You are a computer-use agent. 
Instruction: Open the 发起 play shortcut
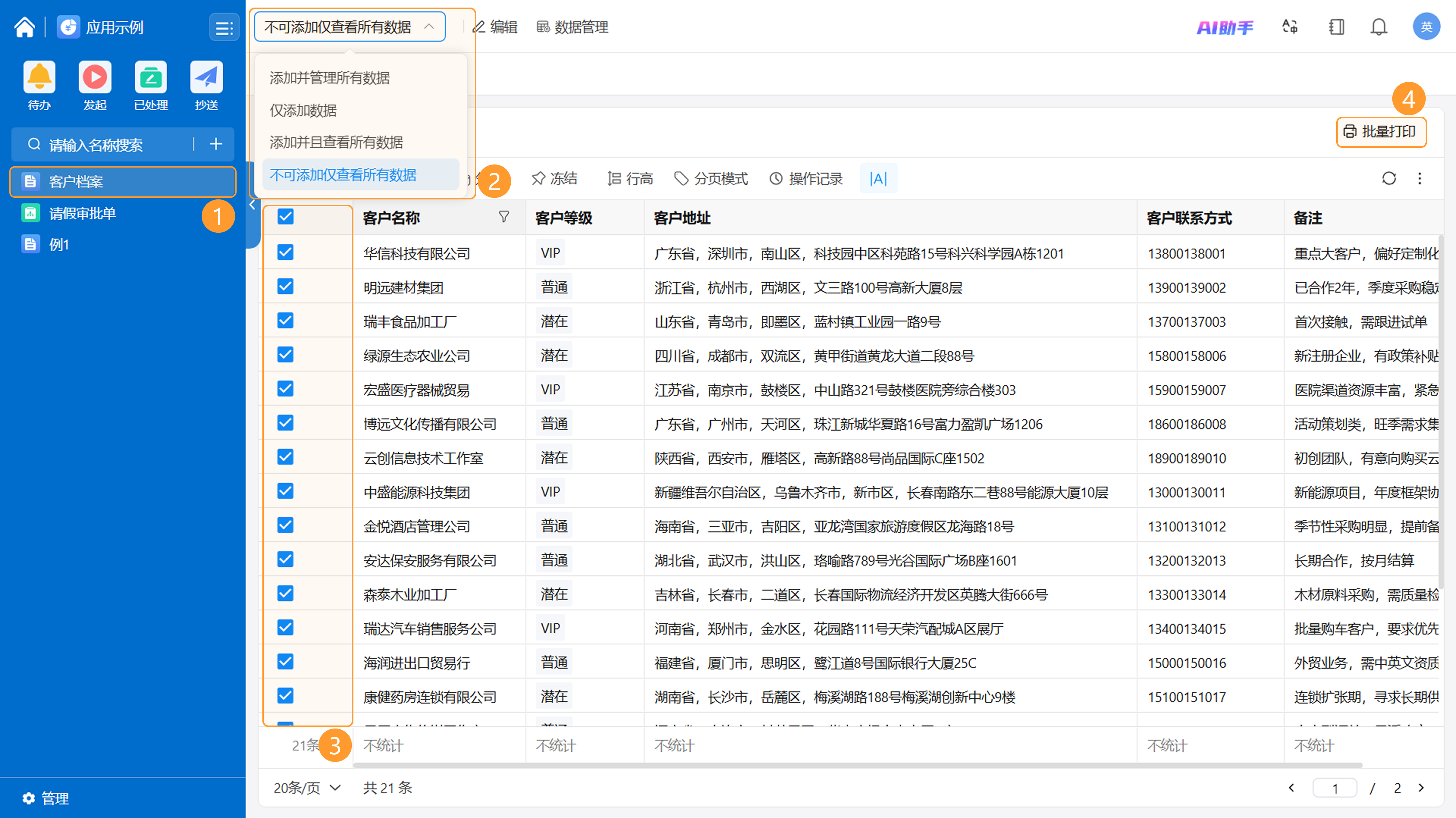[94, 77]
